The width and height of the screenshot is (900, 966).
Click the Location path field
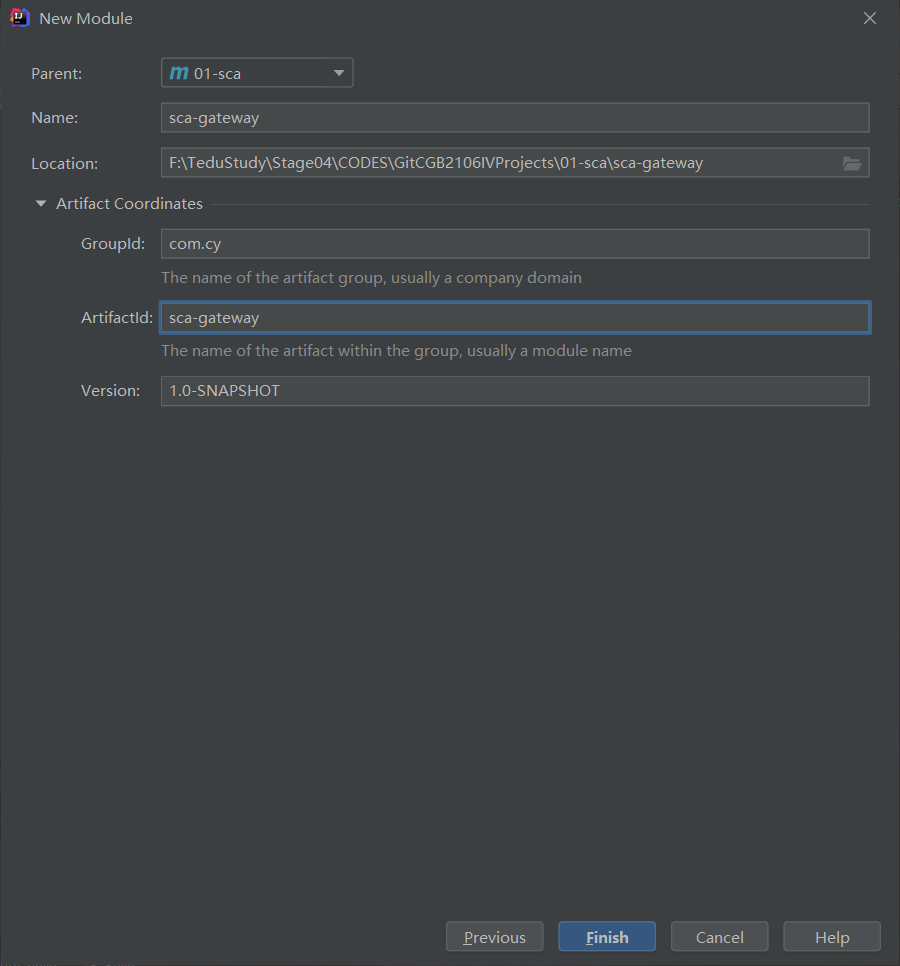[x=515, y=163]
